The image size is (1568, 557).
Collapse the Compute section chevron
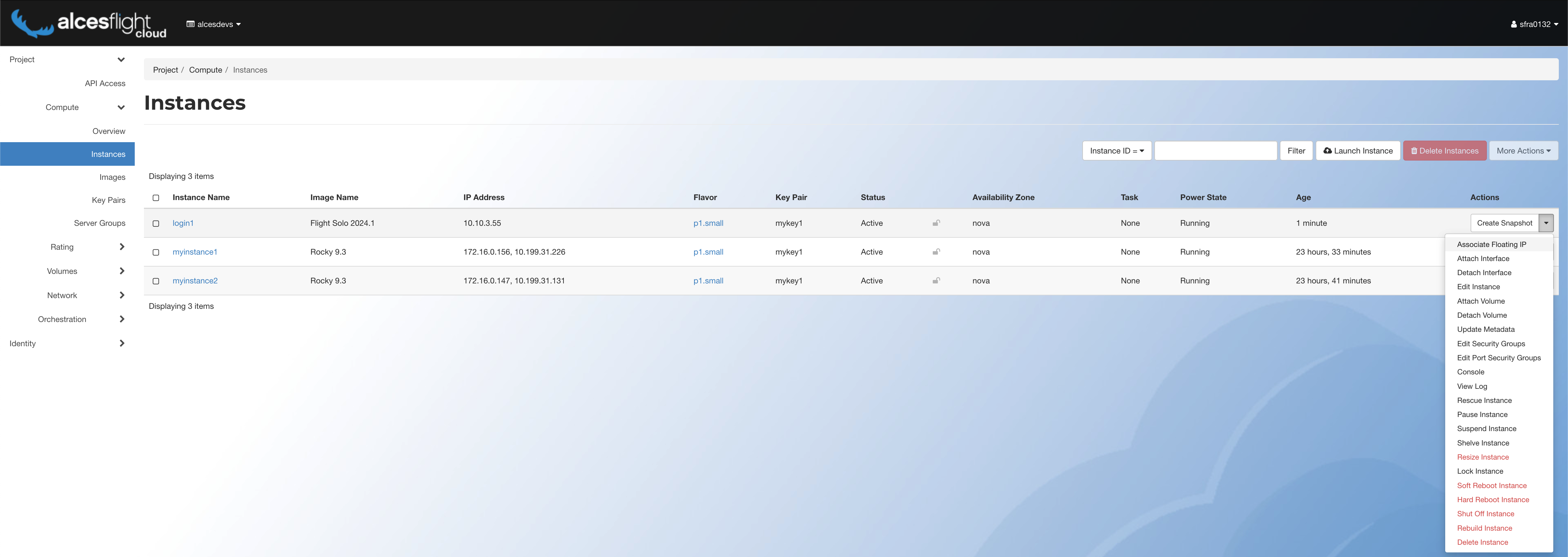121,108
